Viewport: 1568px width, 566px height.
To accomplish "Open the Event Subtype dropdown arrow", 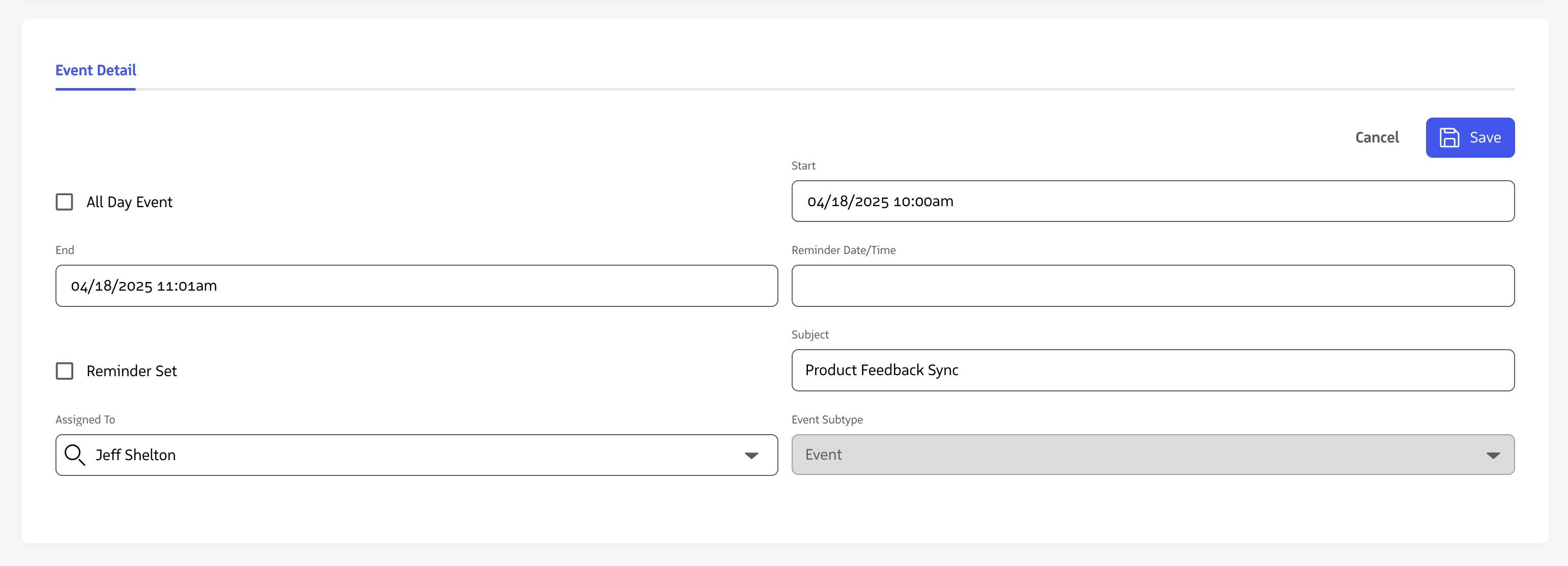I will (1493, 455).
